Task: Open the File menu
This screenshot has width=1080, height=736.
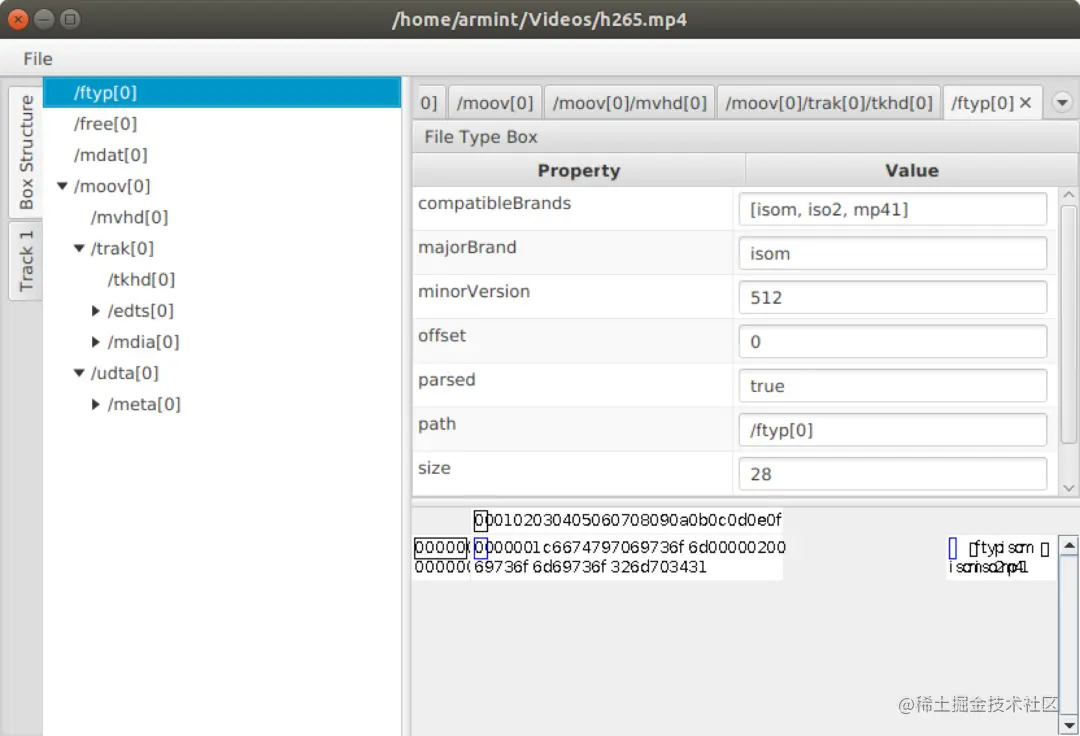Action: (37, 59)
